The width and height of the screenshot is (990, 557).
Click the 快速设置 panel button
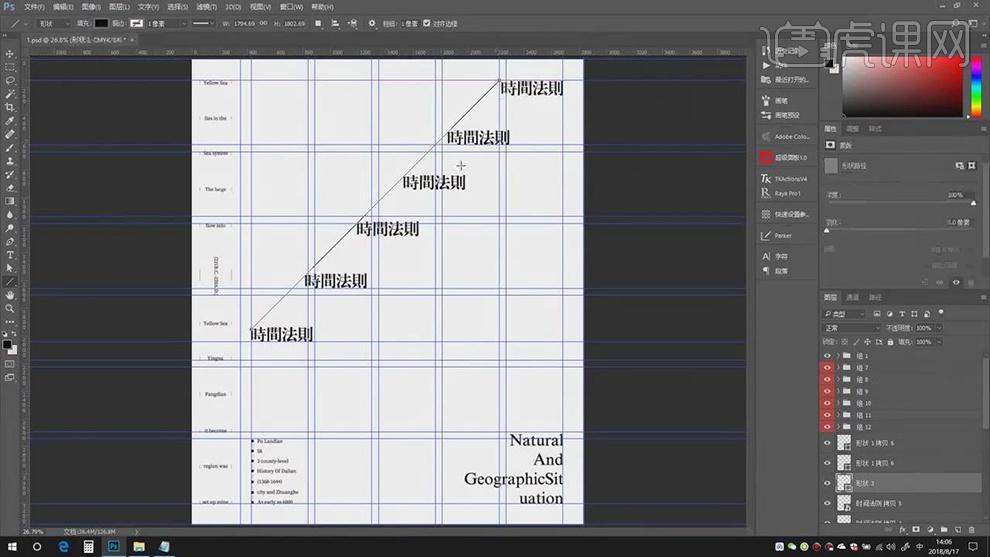click(785, 214)
